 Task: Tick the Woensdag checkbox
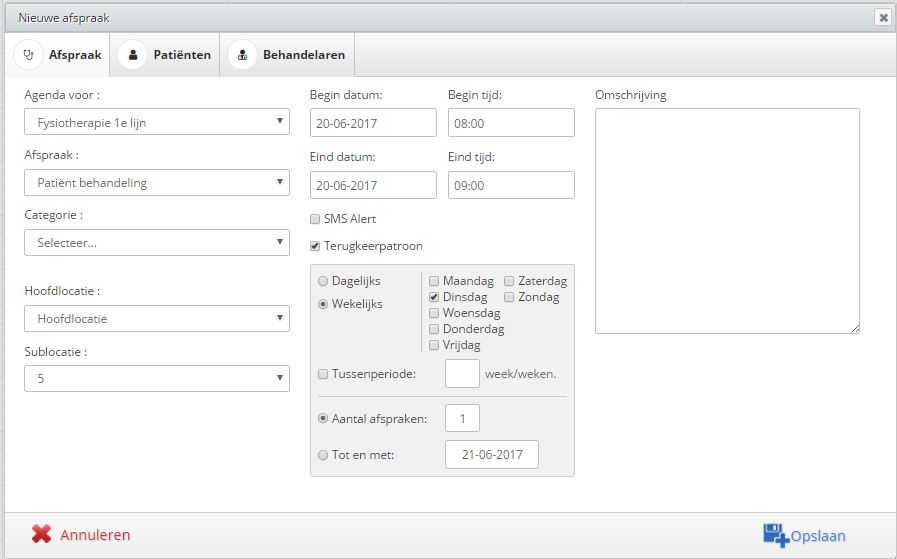click(x=434, y=313)
